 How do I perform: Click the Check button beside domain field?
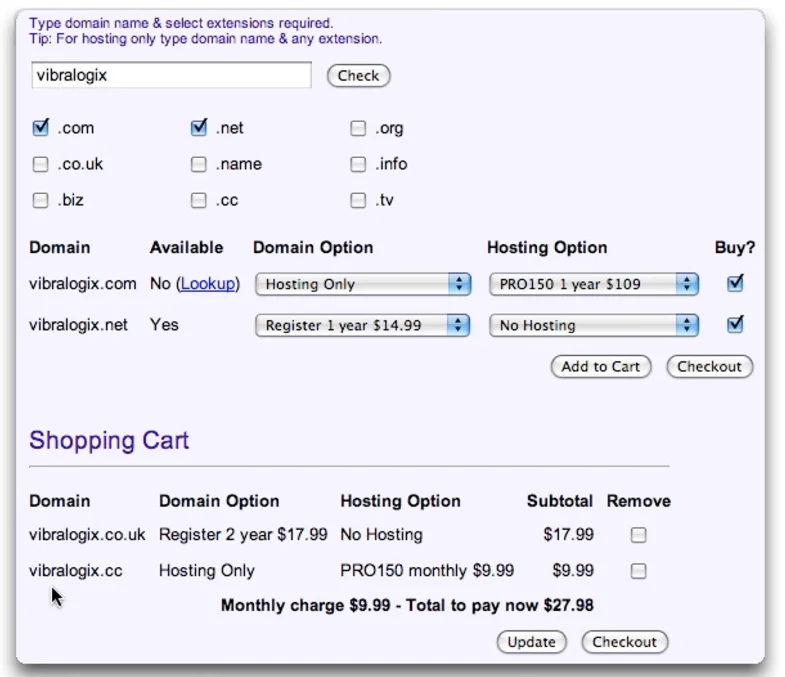(358, 75)
